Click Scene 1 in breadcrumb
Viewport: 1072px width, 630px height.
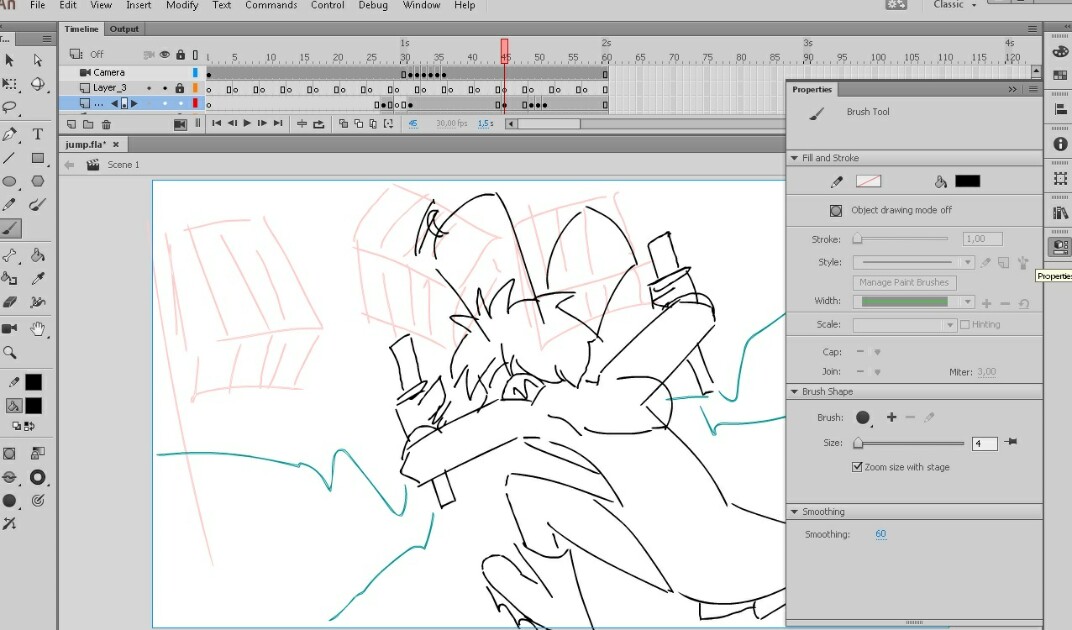tap(123, 165)
